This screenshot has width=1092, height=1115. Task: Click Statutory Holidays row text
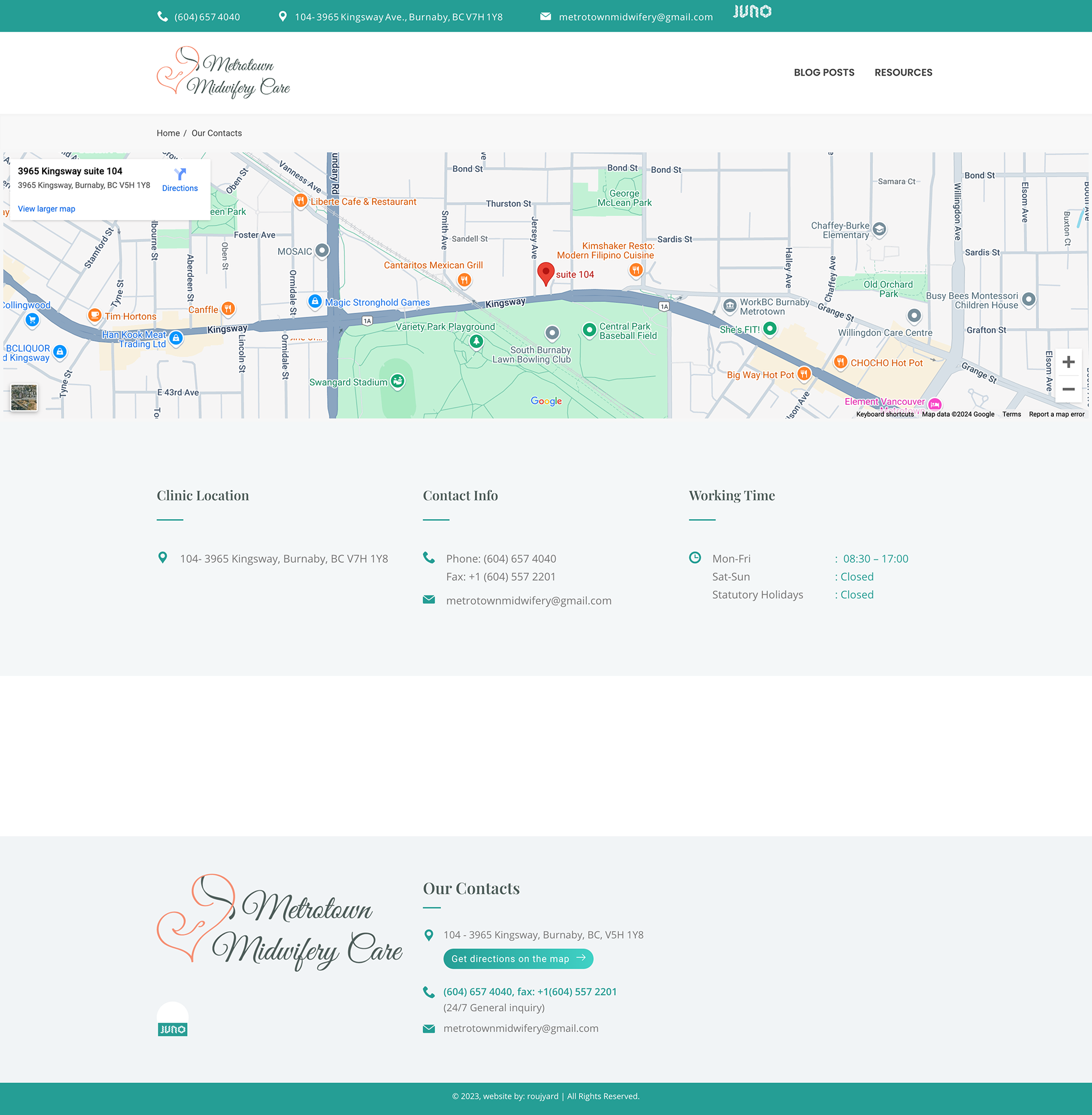758,595
